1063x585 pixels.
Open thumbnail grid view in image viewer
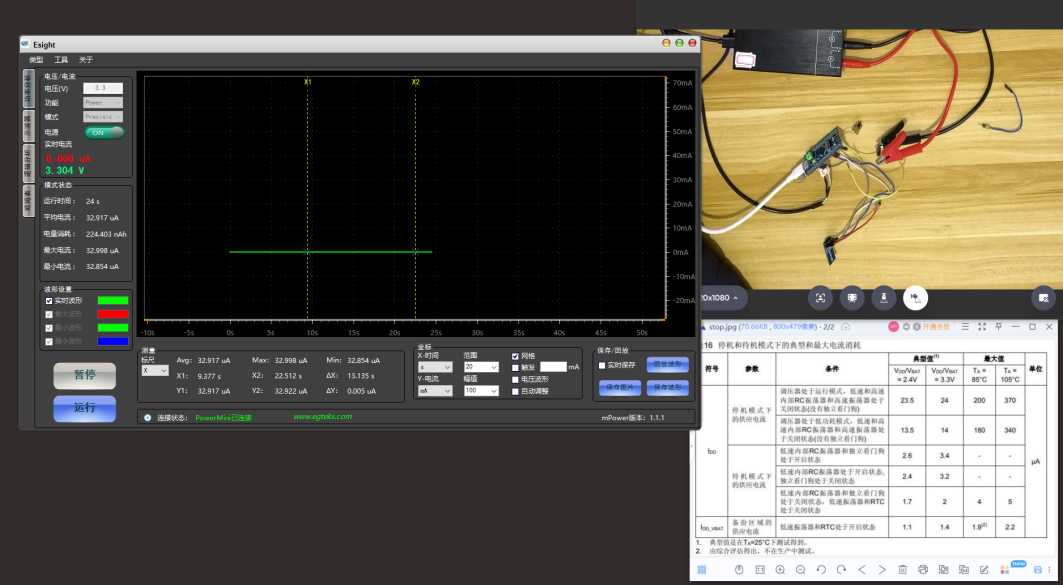[x=701, y=569]
